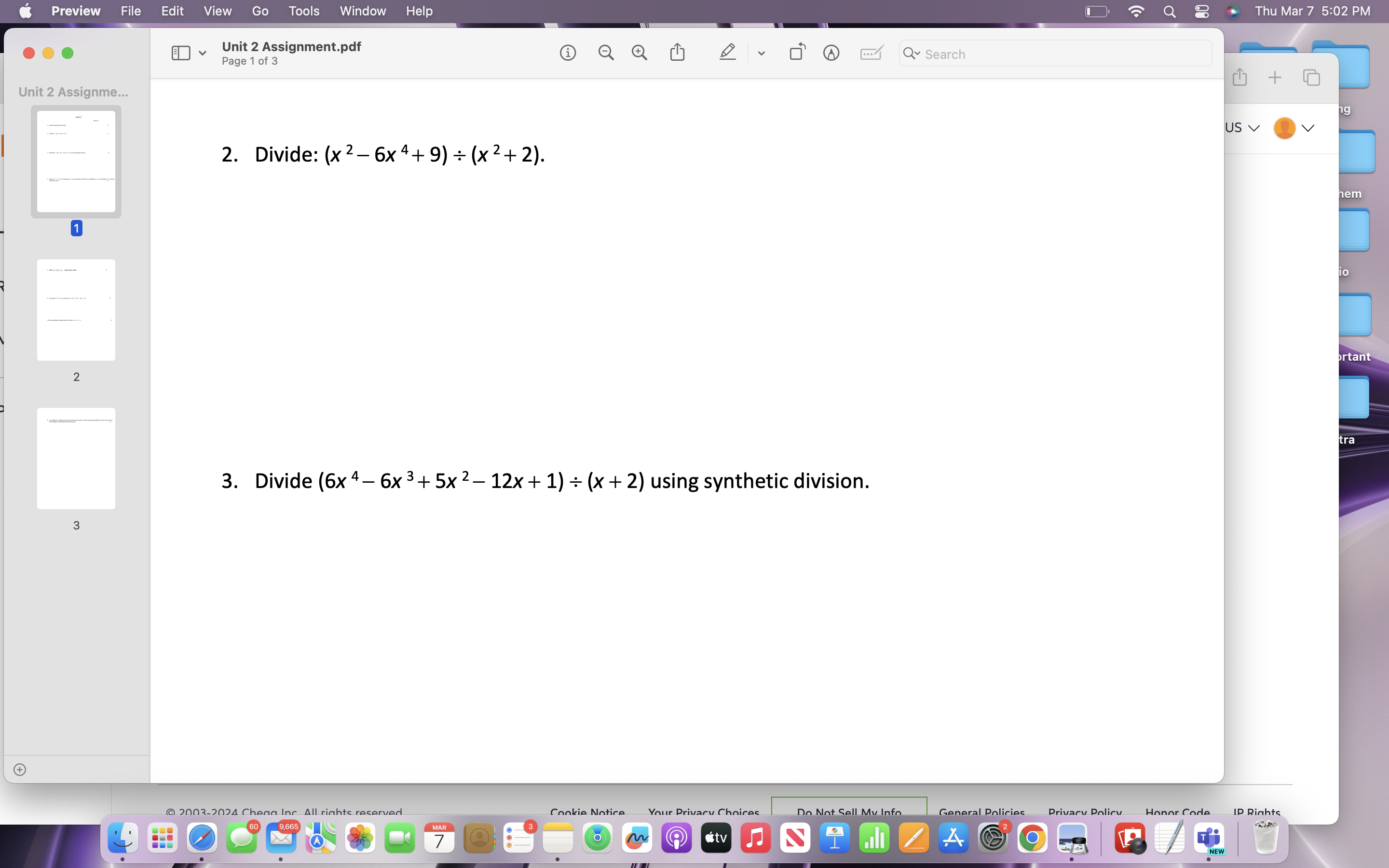Rotate the page counterclockwise

pos(796,52)
